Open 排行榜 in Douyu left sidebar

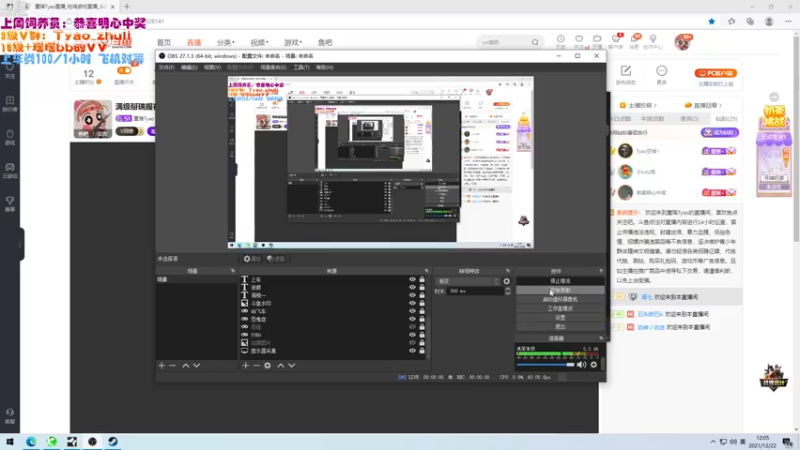10,104
